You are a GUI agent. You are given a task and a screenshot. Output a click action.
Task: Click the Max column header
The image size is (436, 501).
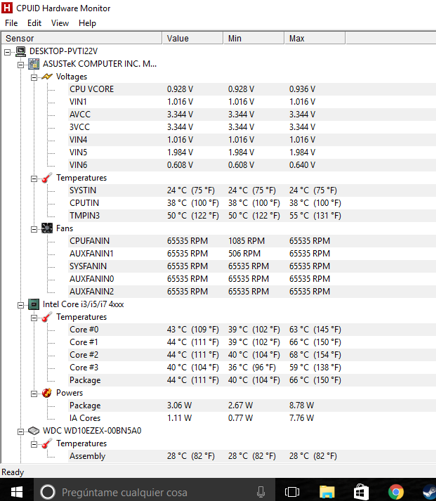point(315,38)
